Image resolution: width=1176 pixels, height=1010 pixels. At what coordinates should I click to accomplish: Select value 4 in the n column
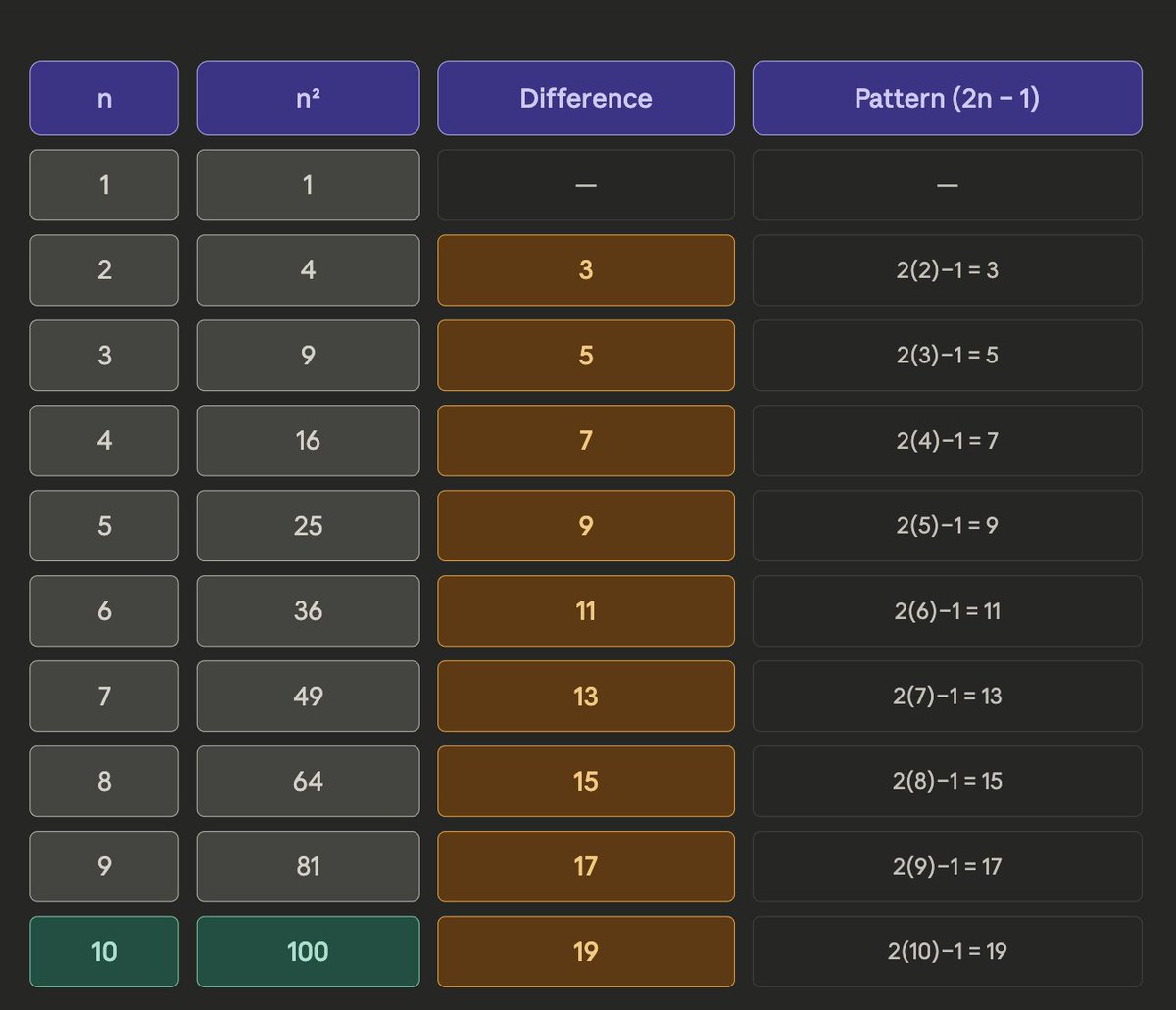(104, 440)
